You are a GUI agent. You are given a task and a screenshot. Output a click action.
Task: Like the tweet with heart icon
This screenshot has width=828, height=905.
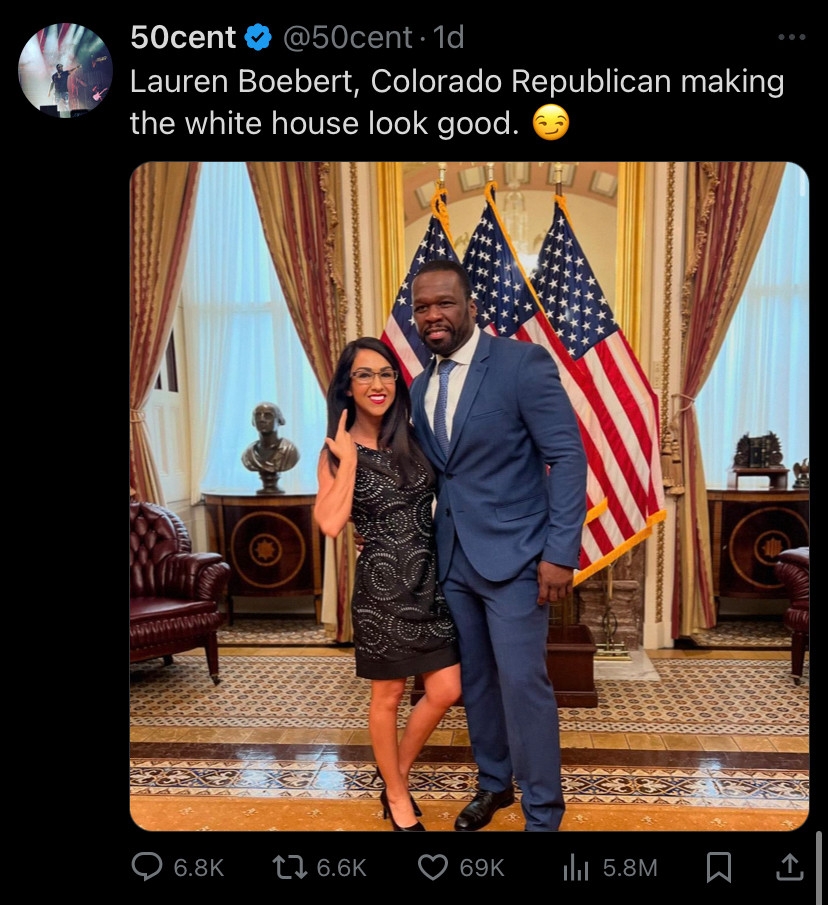[x=433, y=867]
